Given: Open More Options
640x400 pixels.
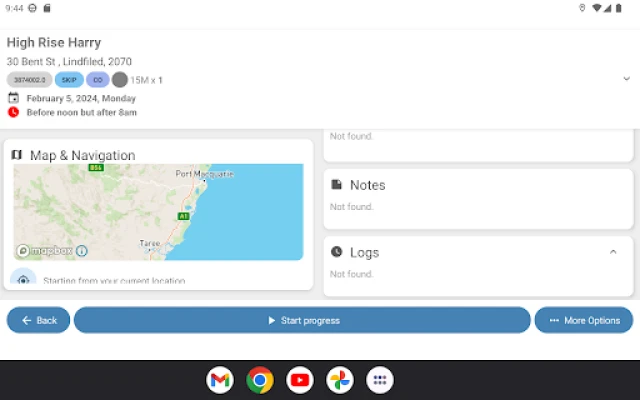Looking at the screenshot, I should point(584,320).
